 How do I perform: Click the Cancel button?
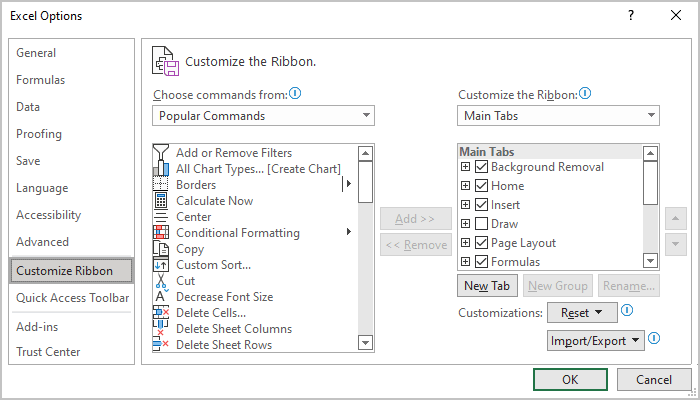[x=654, y=379]
